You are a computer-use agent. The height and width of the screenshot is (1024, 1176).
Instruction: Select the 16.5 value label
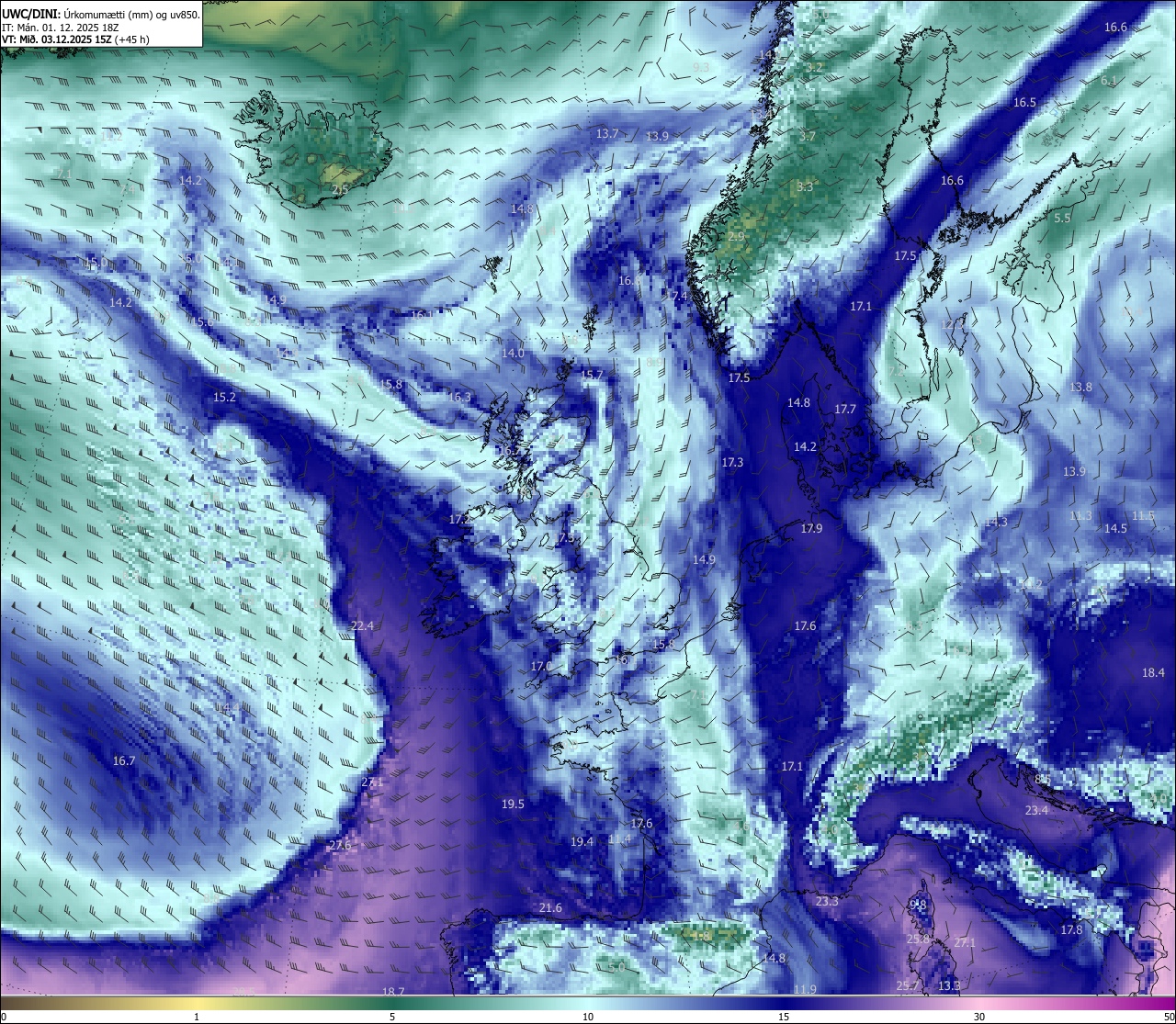pyautogui.click(x=1024, y=102)
